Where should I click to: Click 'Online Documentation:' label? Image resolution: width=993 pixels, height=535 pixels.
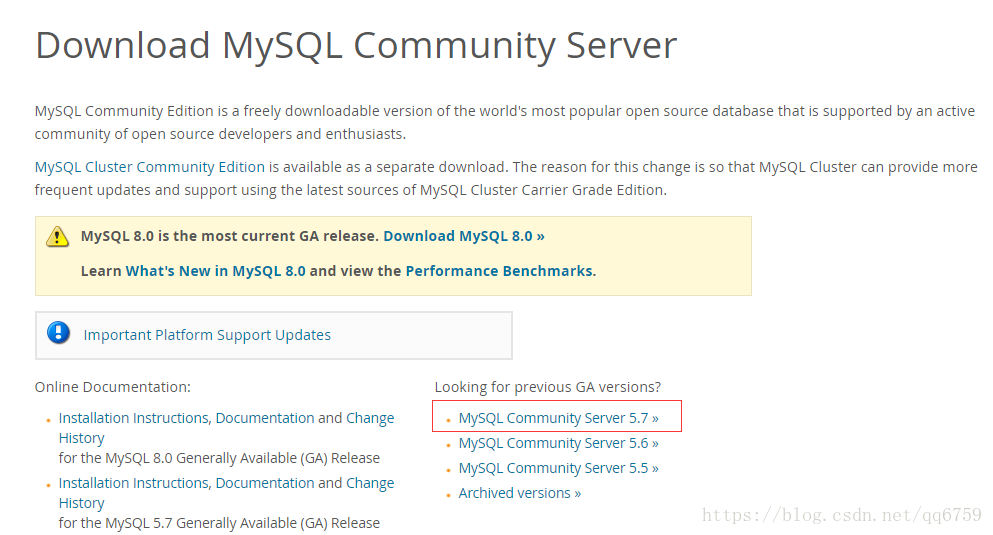112,387
